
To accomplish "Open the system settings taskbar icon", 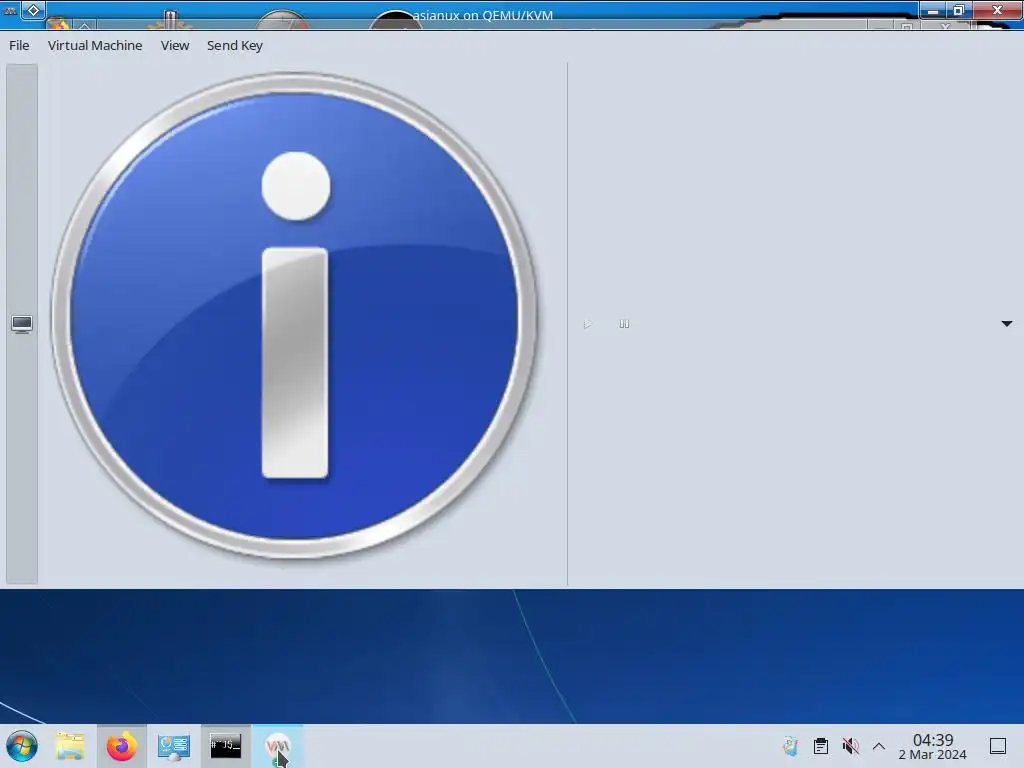I will tap(174, 746).
